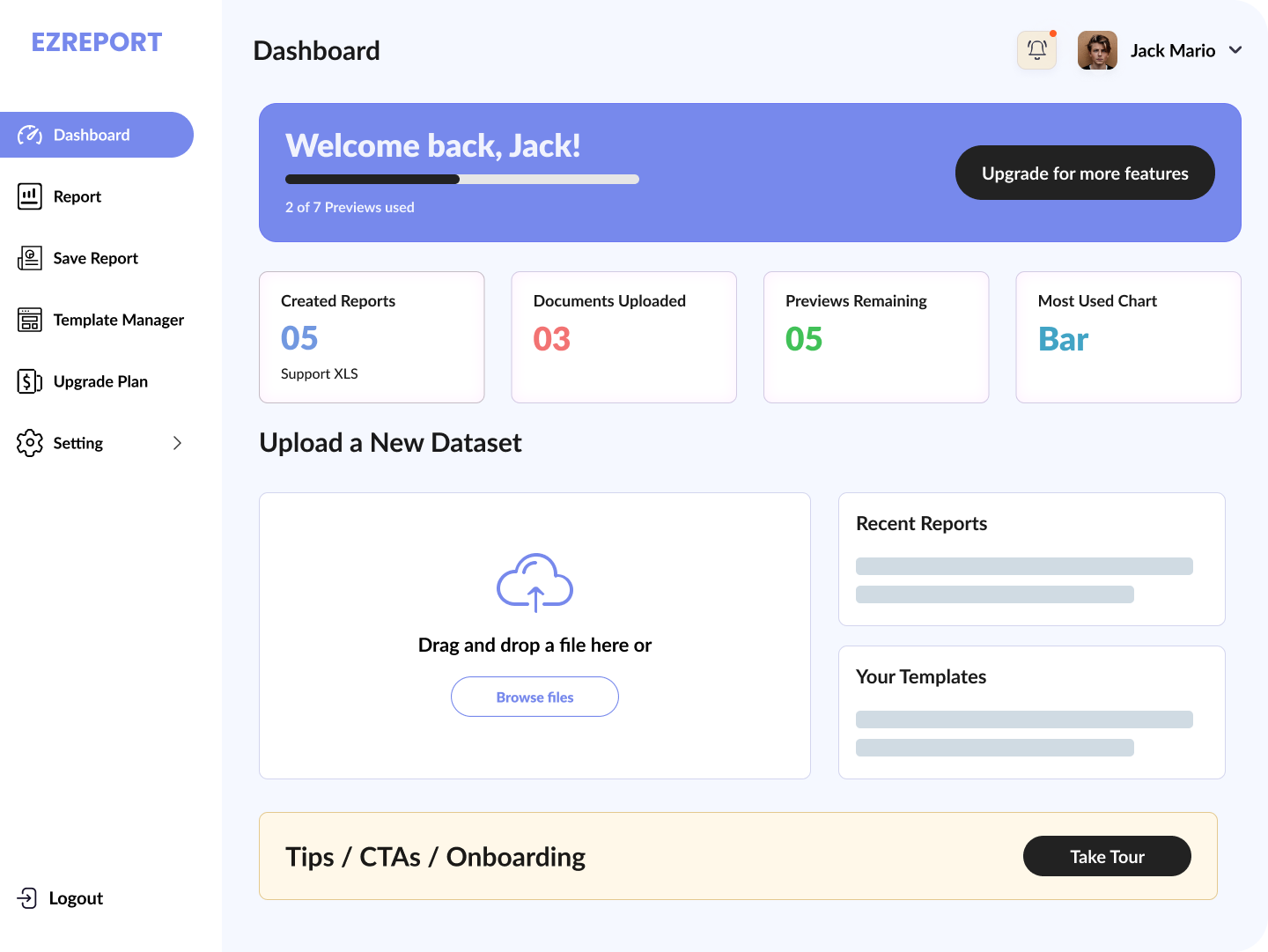Expand the Setting submenu chevron
This screenshot has height=952, width=1268.
click(x=178, y=443)
